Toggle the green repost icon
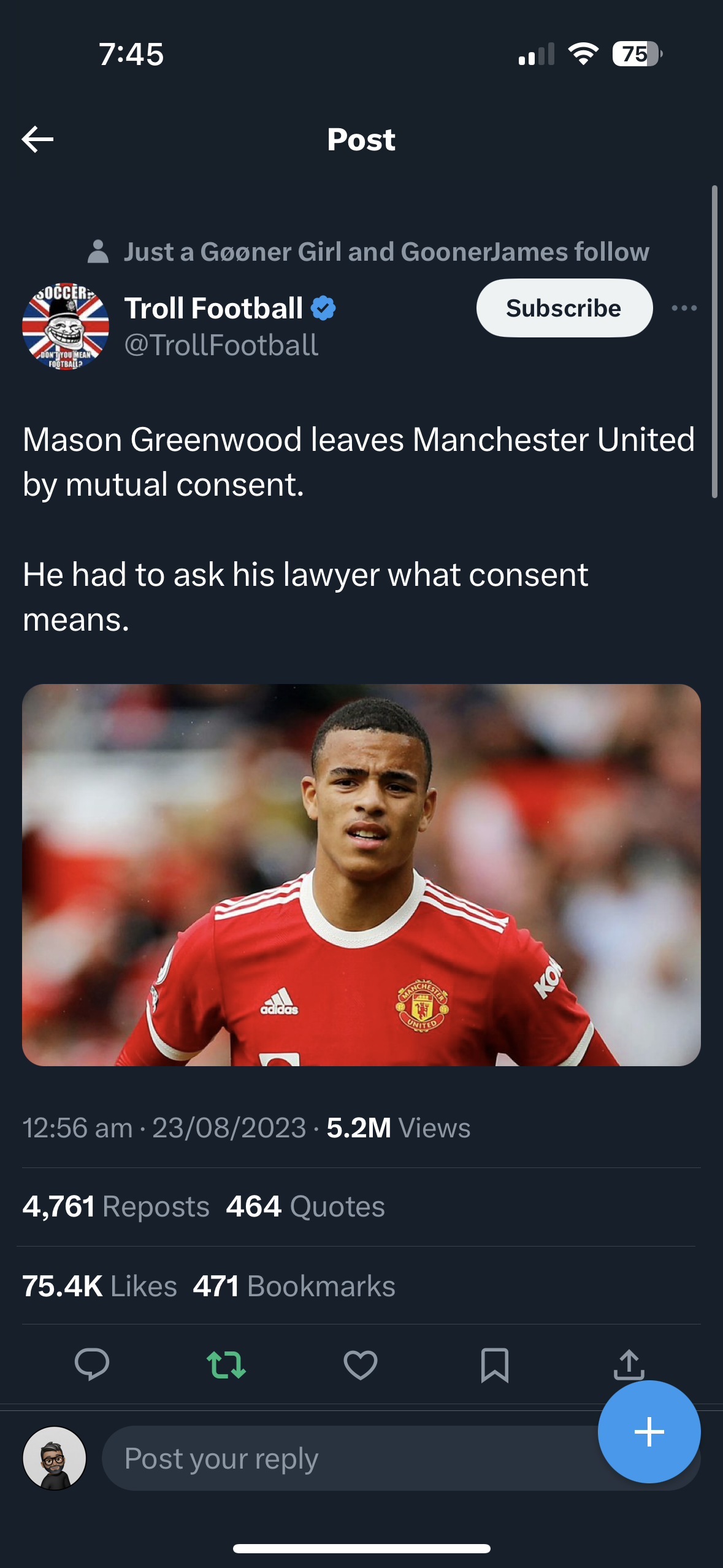Screen dimensions: 723x1568 [x=226, y=1365]
